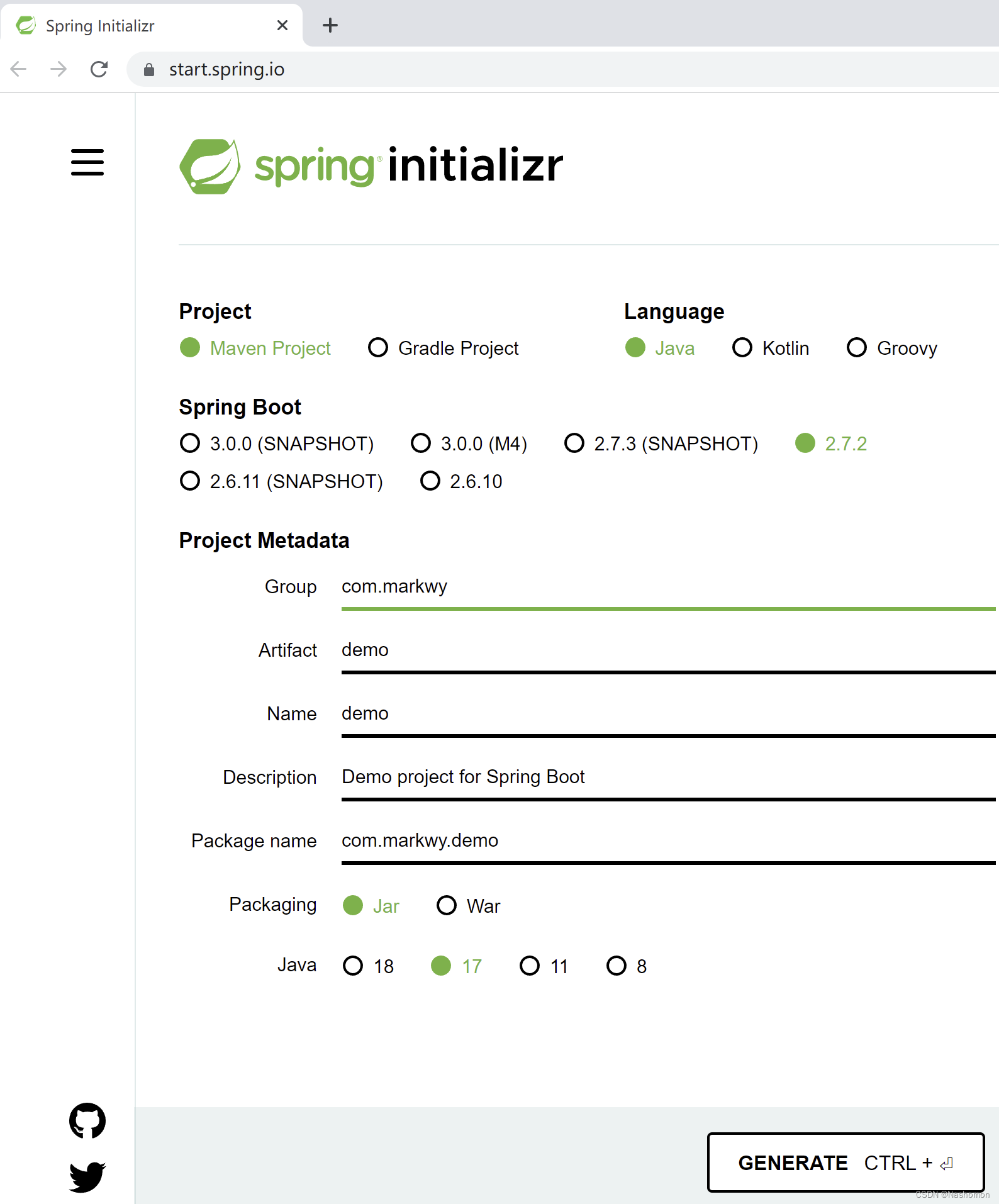Select Java version 11
Viewport: 999px width, 1204px height.
click(544, 966)
